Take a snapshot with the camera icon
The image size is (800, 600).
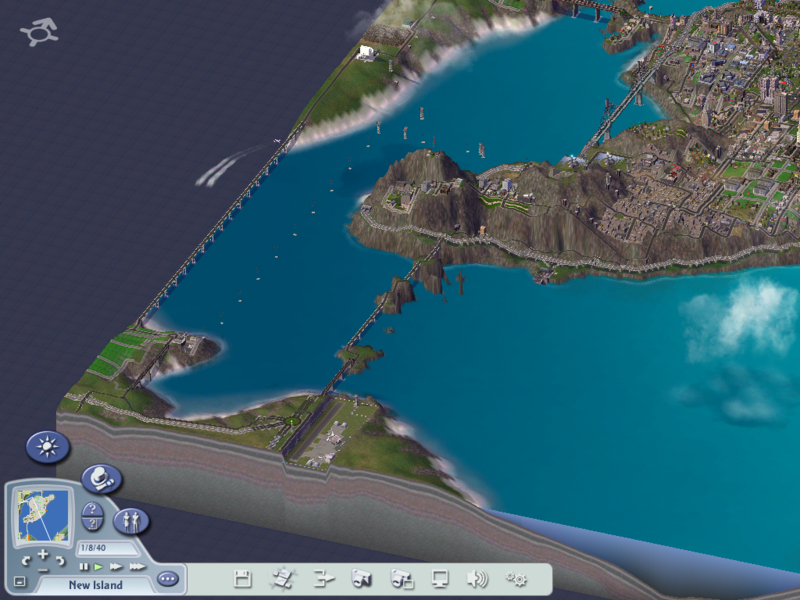[361, 578]
